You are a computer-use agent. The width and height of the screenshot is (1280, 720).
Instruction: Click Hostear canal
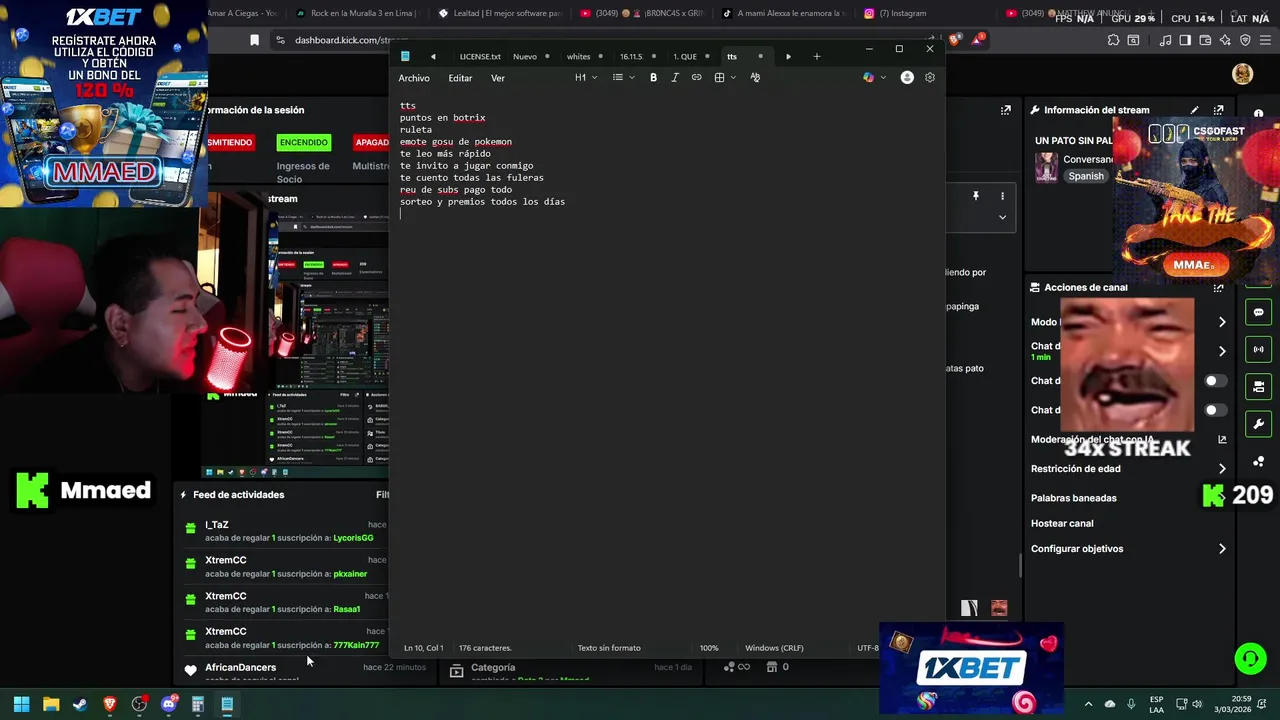[1062, 523]
